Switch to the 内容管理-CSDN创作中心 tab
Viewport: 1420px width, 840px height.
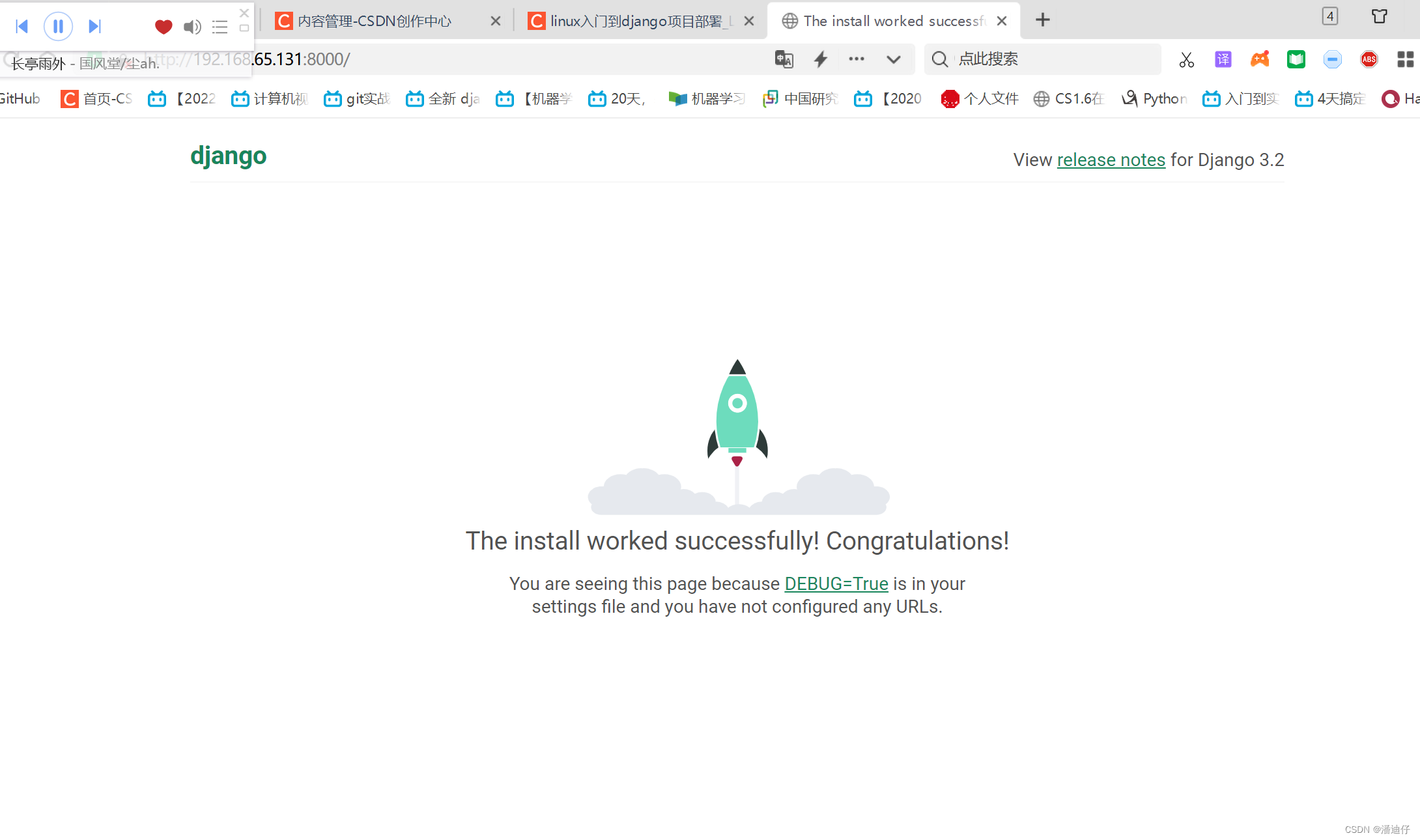tap(375, 21)
